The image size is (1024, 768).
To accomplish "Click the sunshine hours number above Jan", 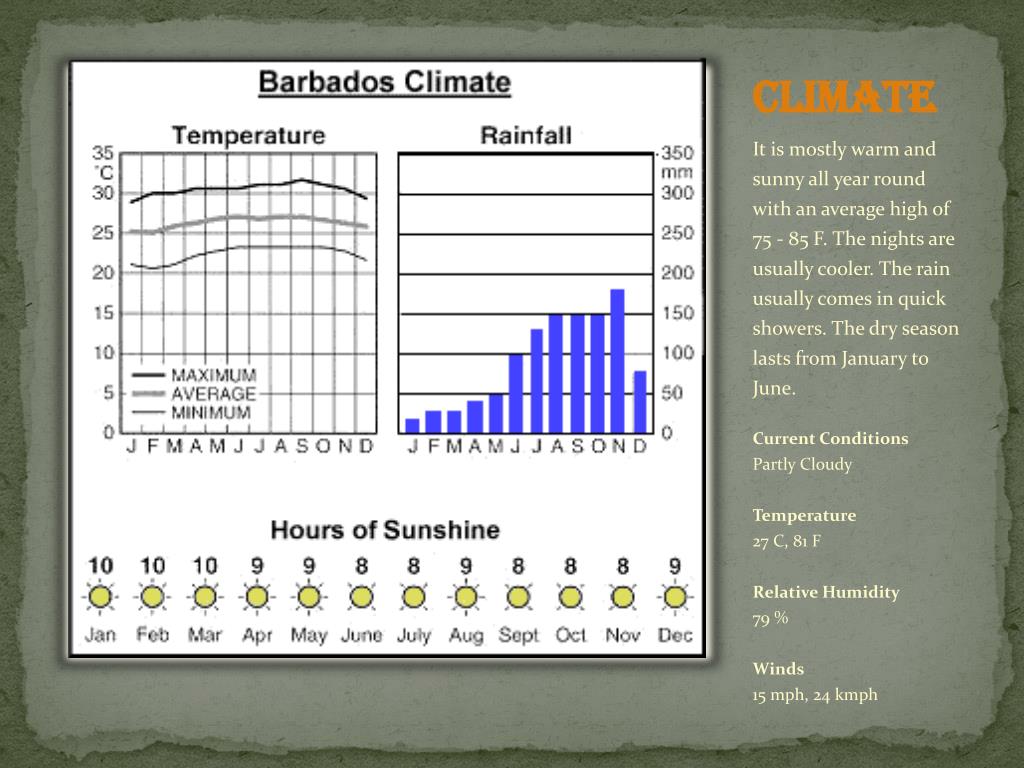I will [101, 566].
